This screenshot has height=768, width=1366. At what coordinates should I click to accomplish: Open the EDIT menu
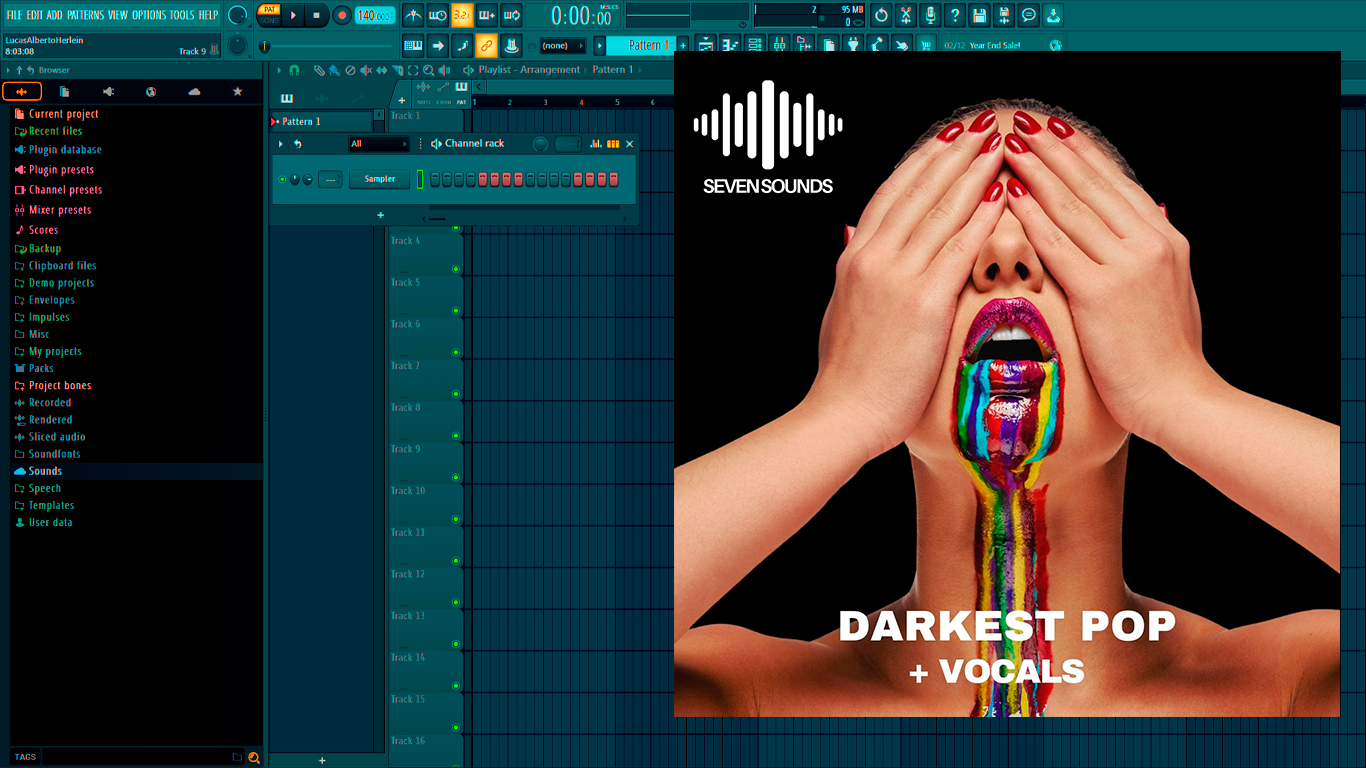pyautogui.click(x=35, y=15)
